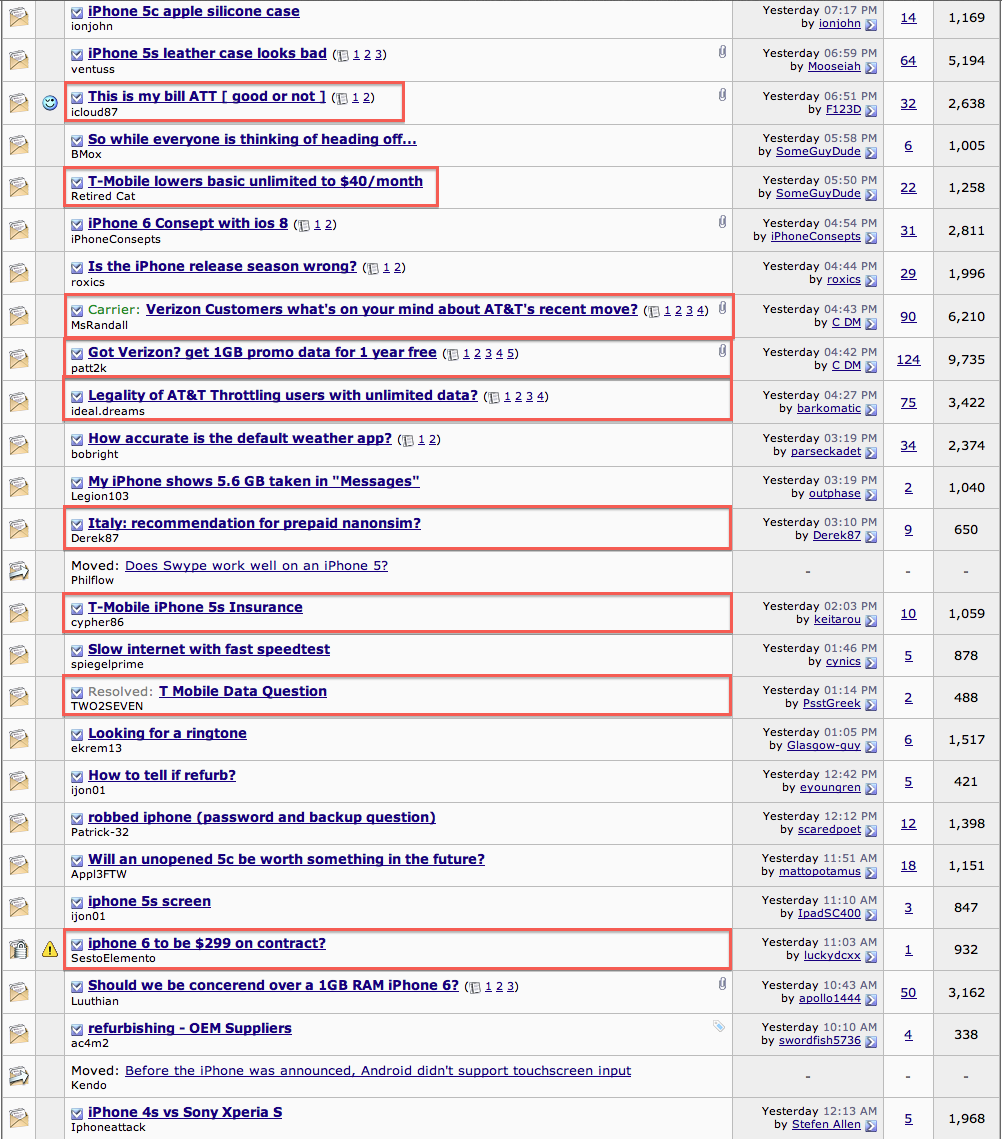The image size is (1002, 1139).
Task: Open reply count 90 for Verizon Customers thread
Action: pyautogui.click(x=908, y=317)
